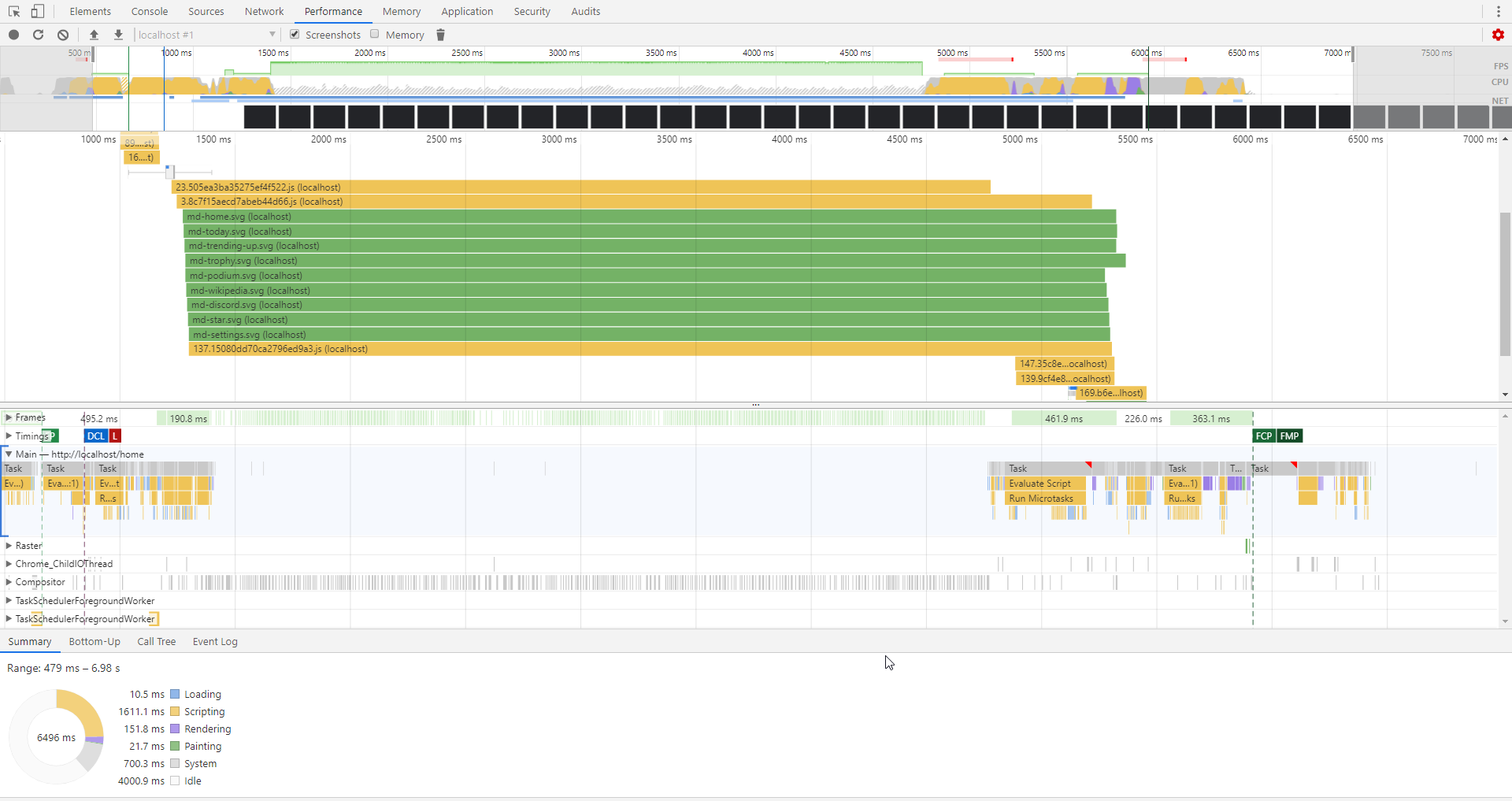Click the inspect element picker icon
Viewport: 1512px width, 801px height.
click(x=14, y=11)
